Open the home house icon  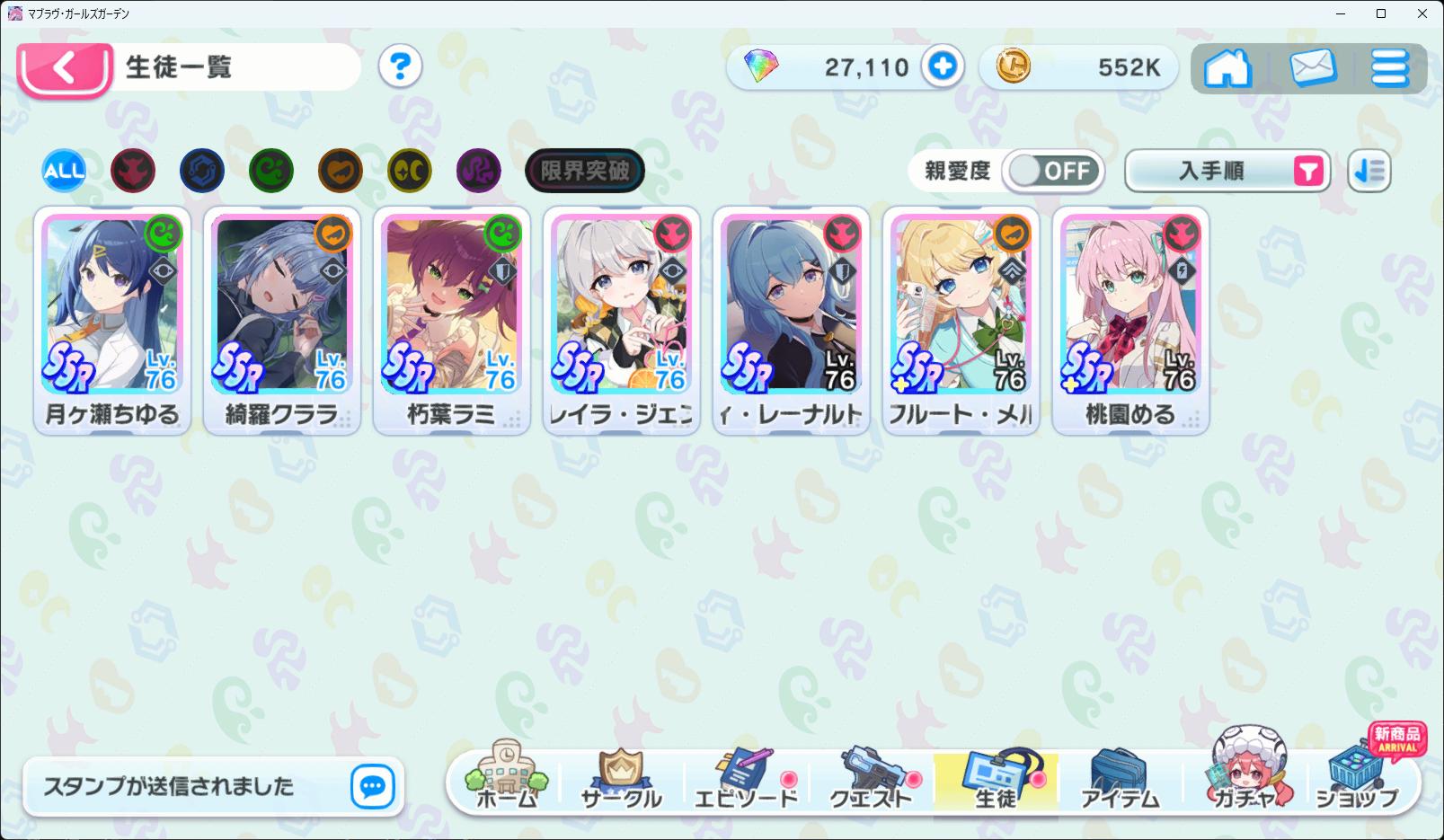click(1227, 67)
